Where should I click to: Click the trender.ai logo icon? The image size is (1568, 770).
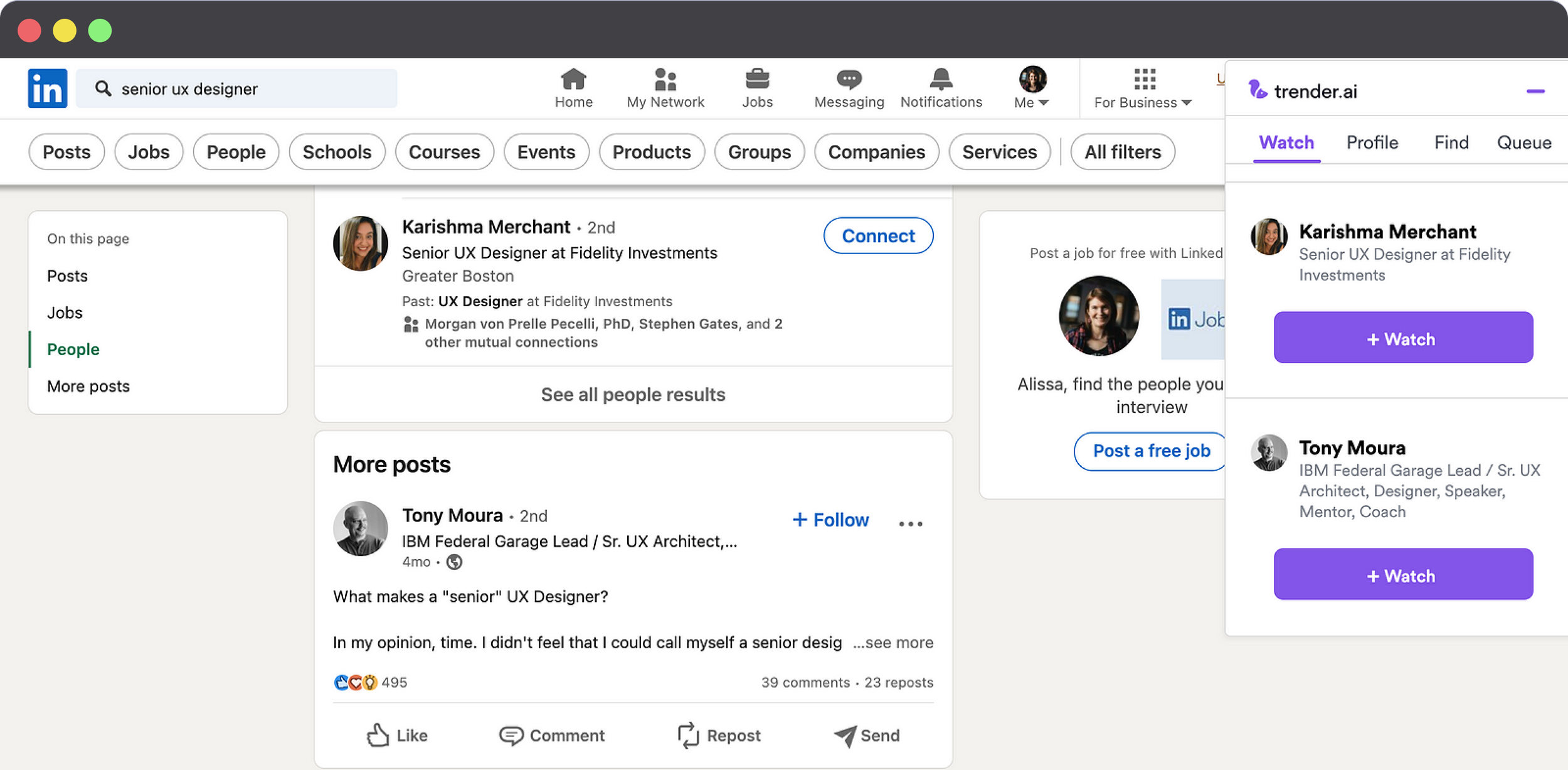pos(1258,89)
